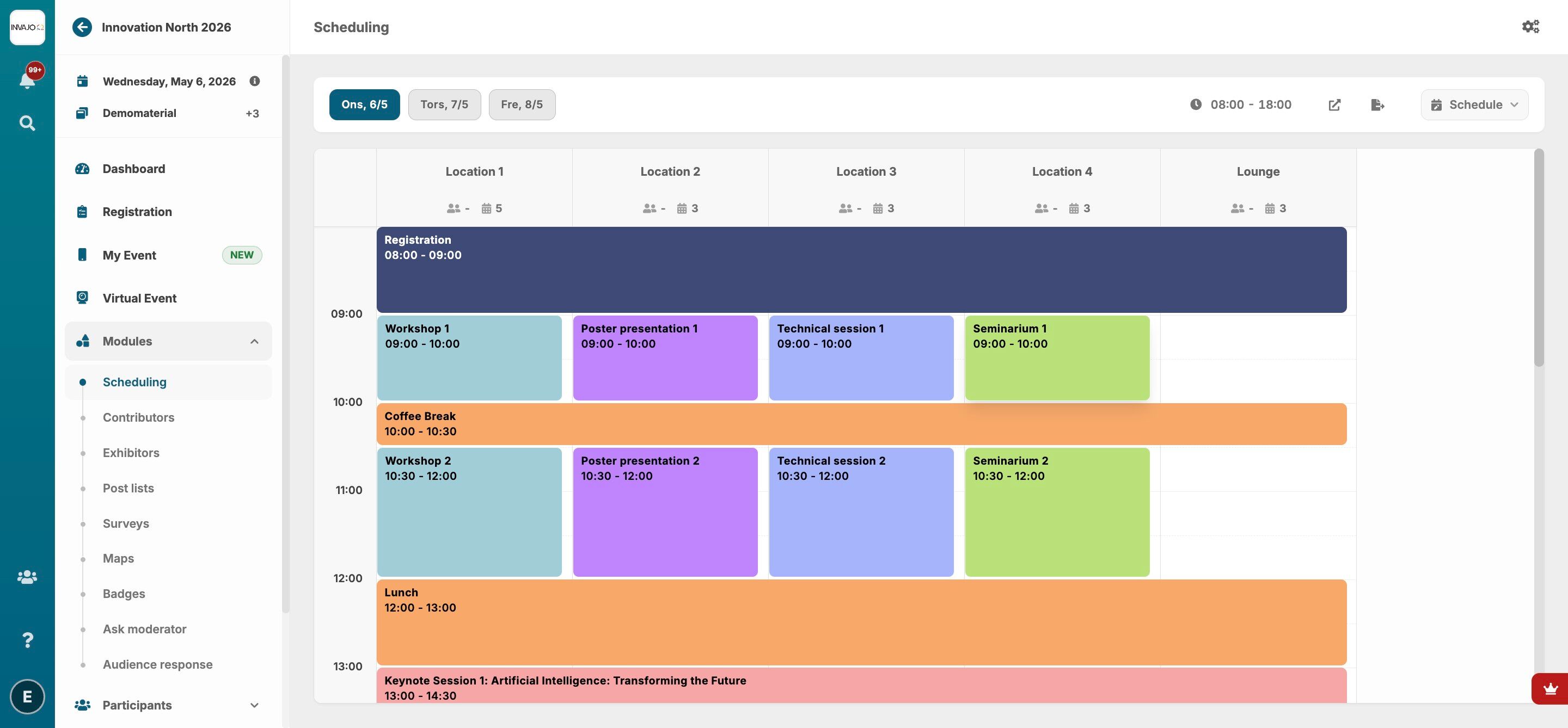This screenshot has width=1568, height=728.
Task: Click the export schedule document icon
Action: coord(1377,104)
